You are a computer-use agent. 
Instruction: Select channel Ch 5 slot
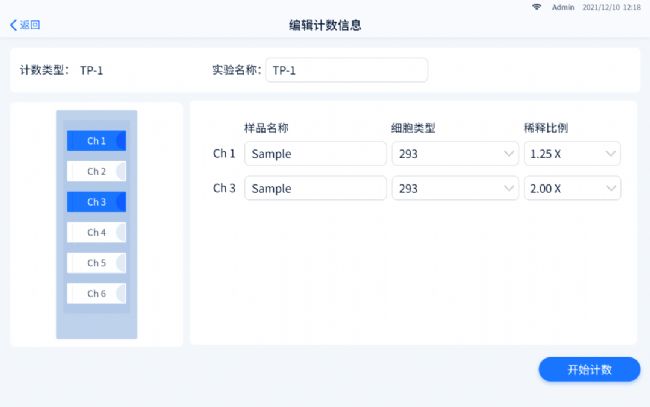(96, 263)
